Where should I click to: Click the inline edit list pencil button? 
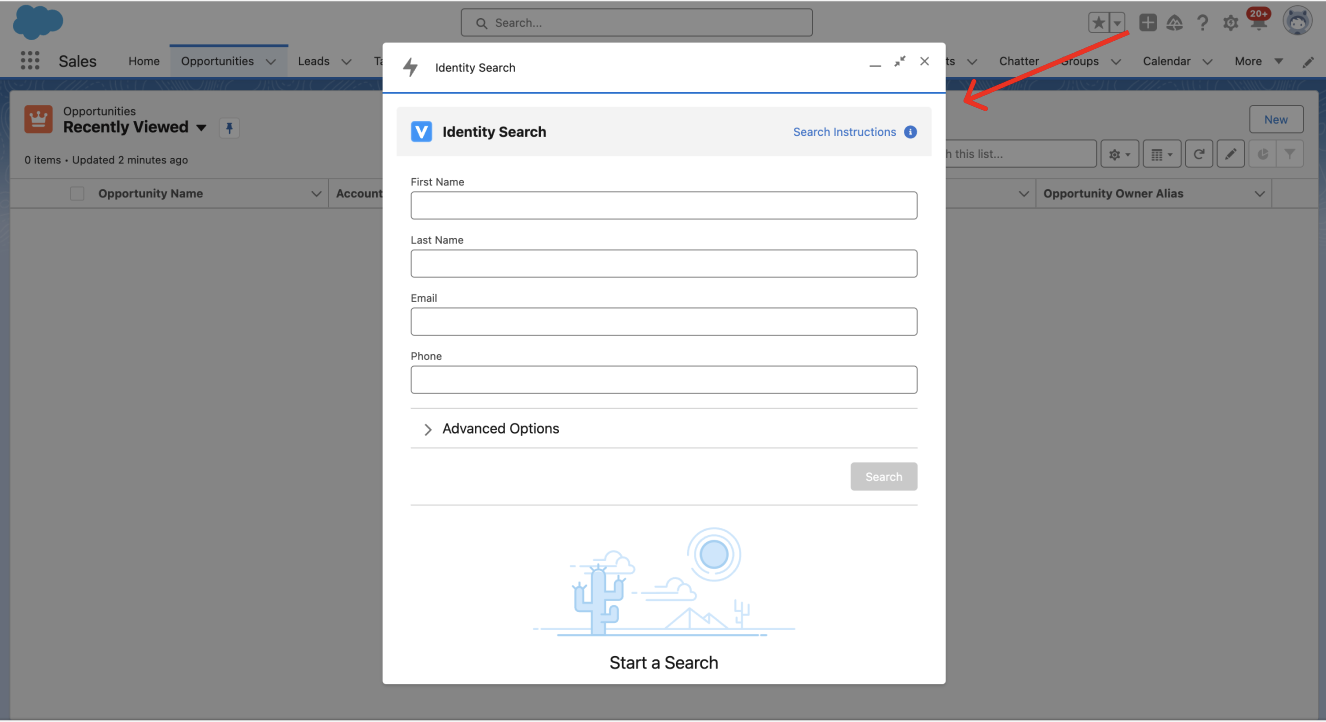pos(1232,154)
